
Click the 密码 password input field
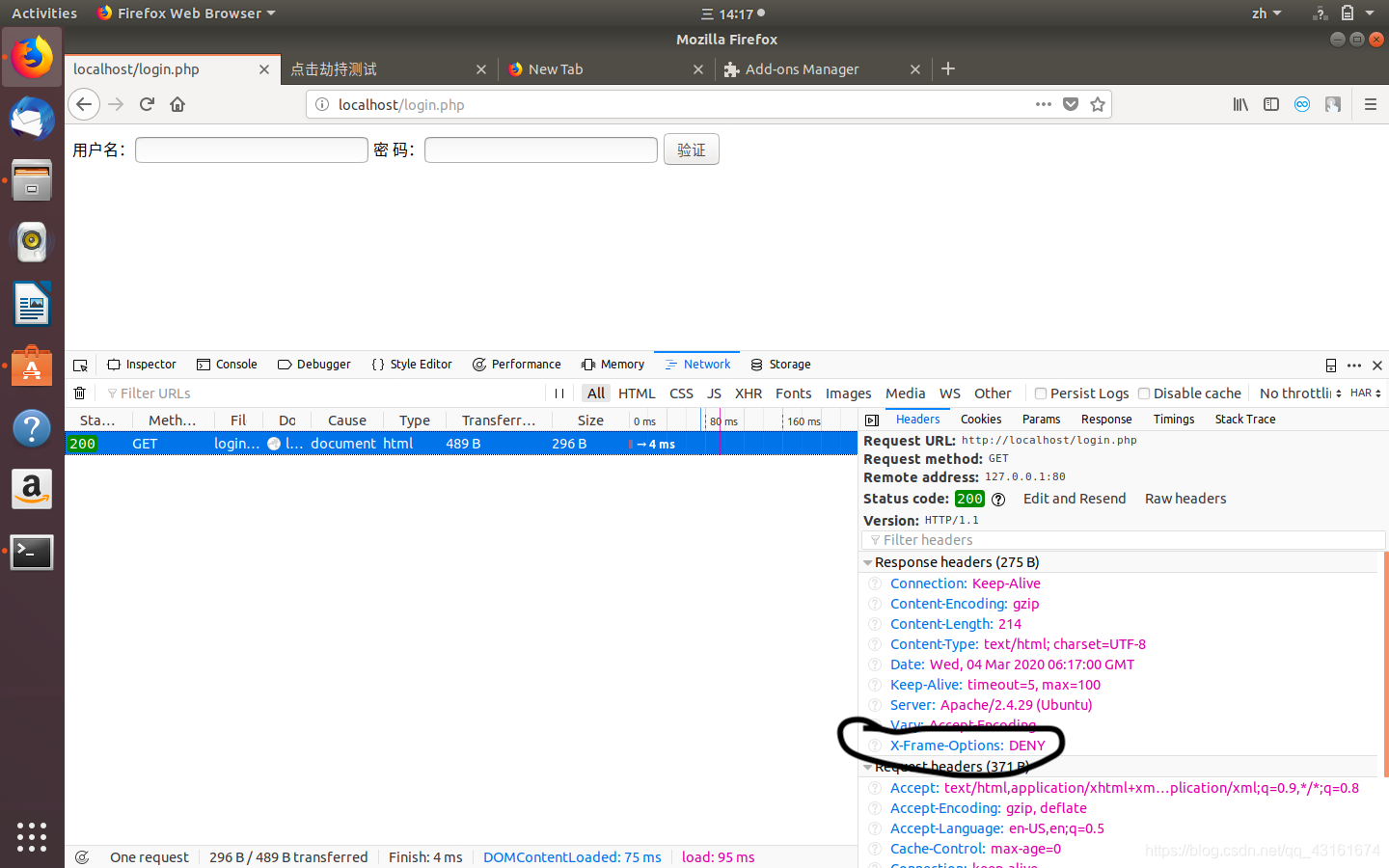click(x=541, y=149)
